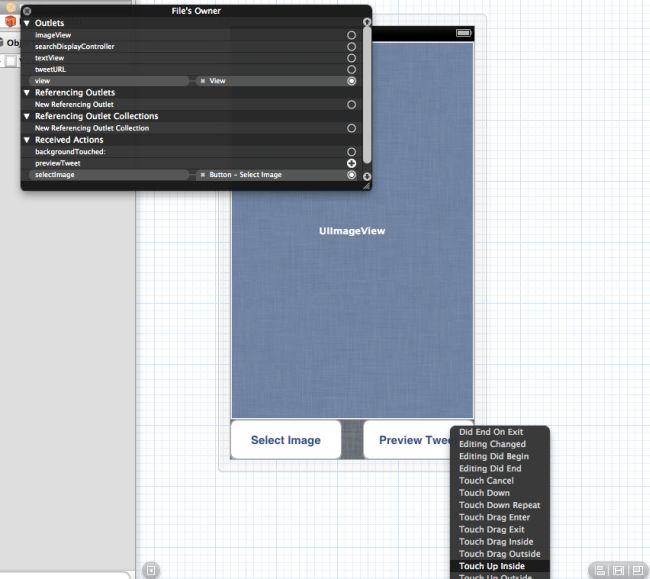Select the backgroundTouched: action label
Viewport: 650px width, 579px height.
click(x=70, y=152)
